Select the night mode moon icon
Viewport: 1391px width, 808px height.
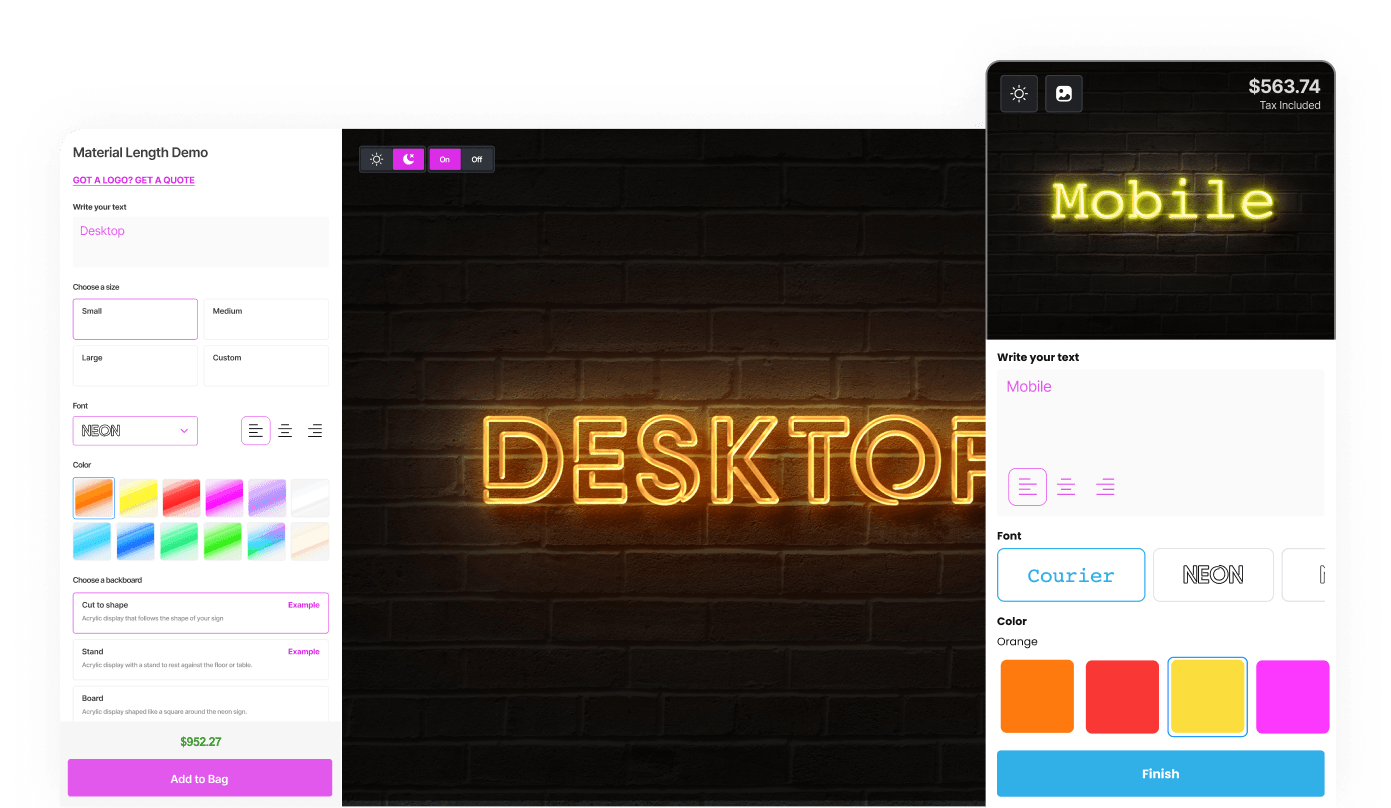click(408, 158)
